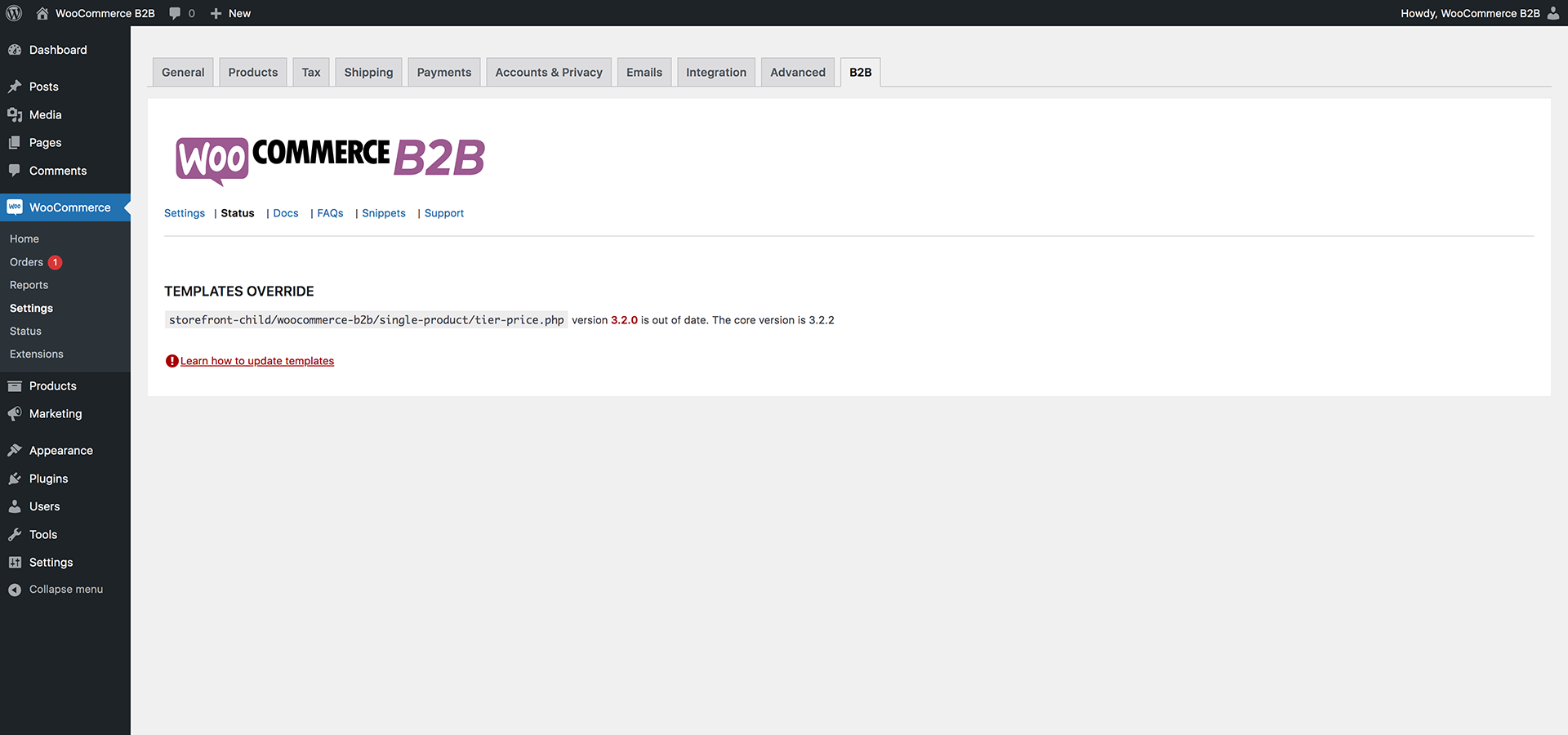Click the Tools wrench icon
The height and width of the screenshot is (735, 1568).
[x=15, y=534]
